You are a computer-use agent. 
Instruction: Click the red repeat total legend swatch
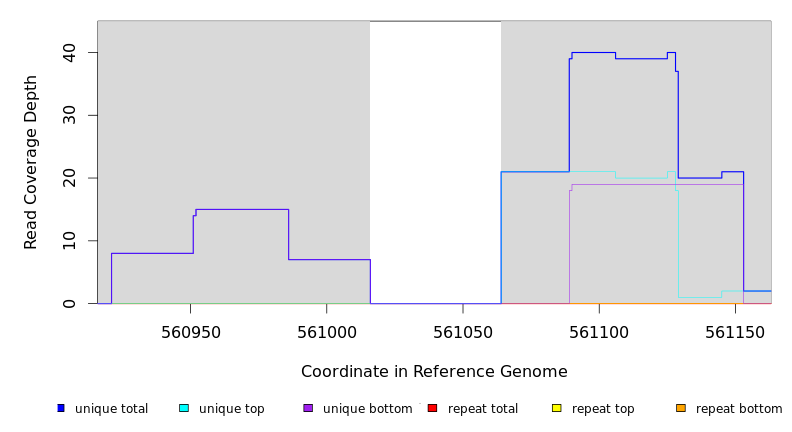pos(432,408)
